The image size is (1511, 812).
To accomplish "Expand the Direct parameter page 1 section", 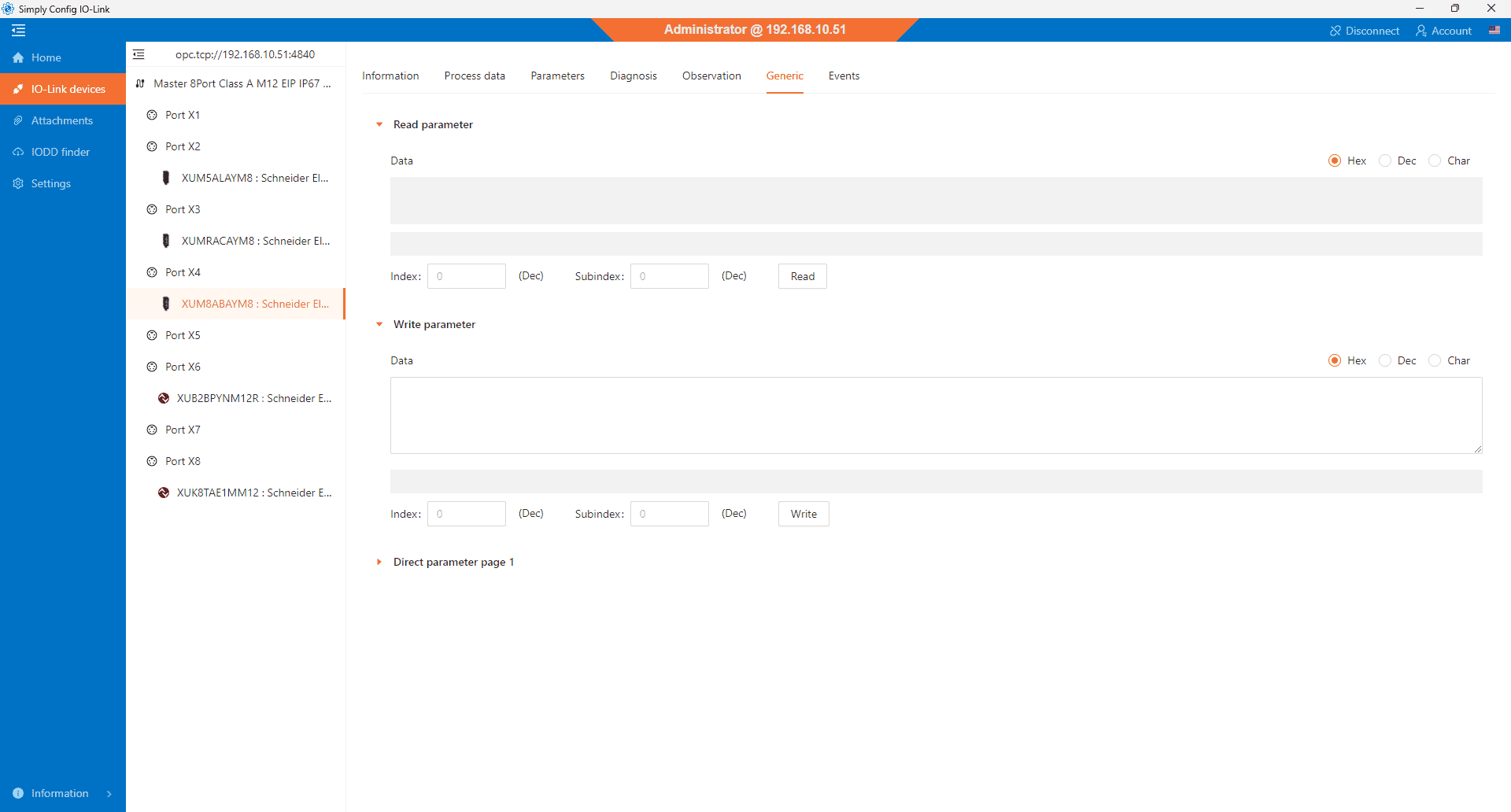I will click(x=379, y=562).
